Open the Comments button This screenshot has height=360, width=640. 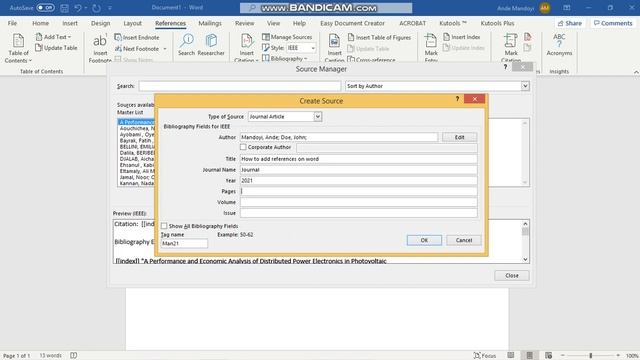click(x=613, y=23)
